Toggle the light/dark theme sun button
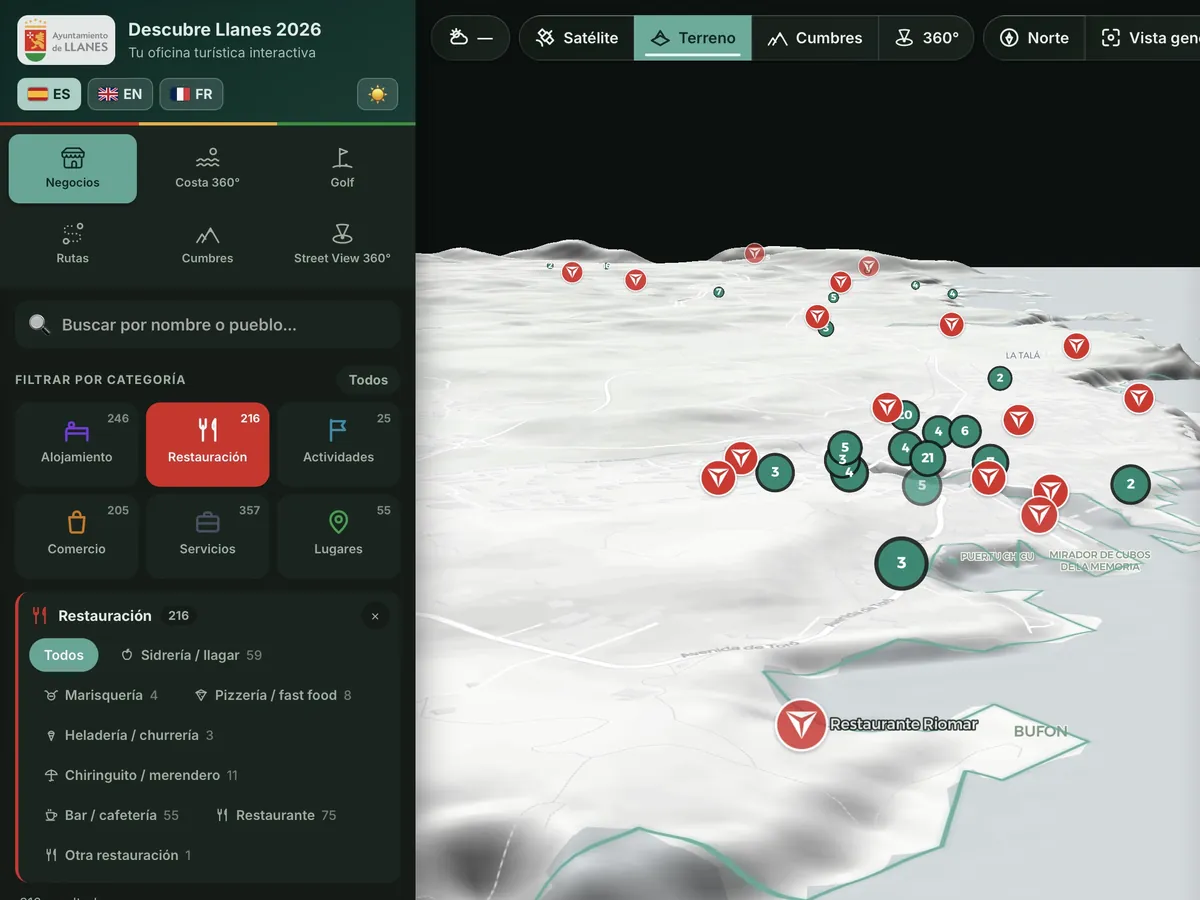1200x900 pixels. click(377, 94)
